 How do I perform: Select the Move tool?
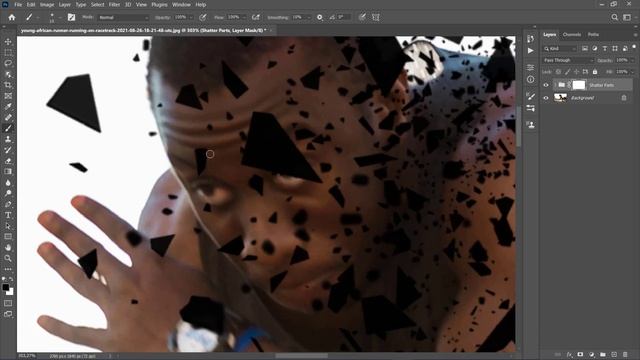[x=8, y=42]
